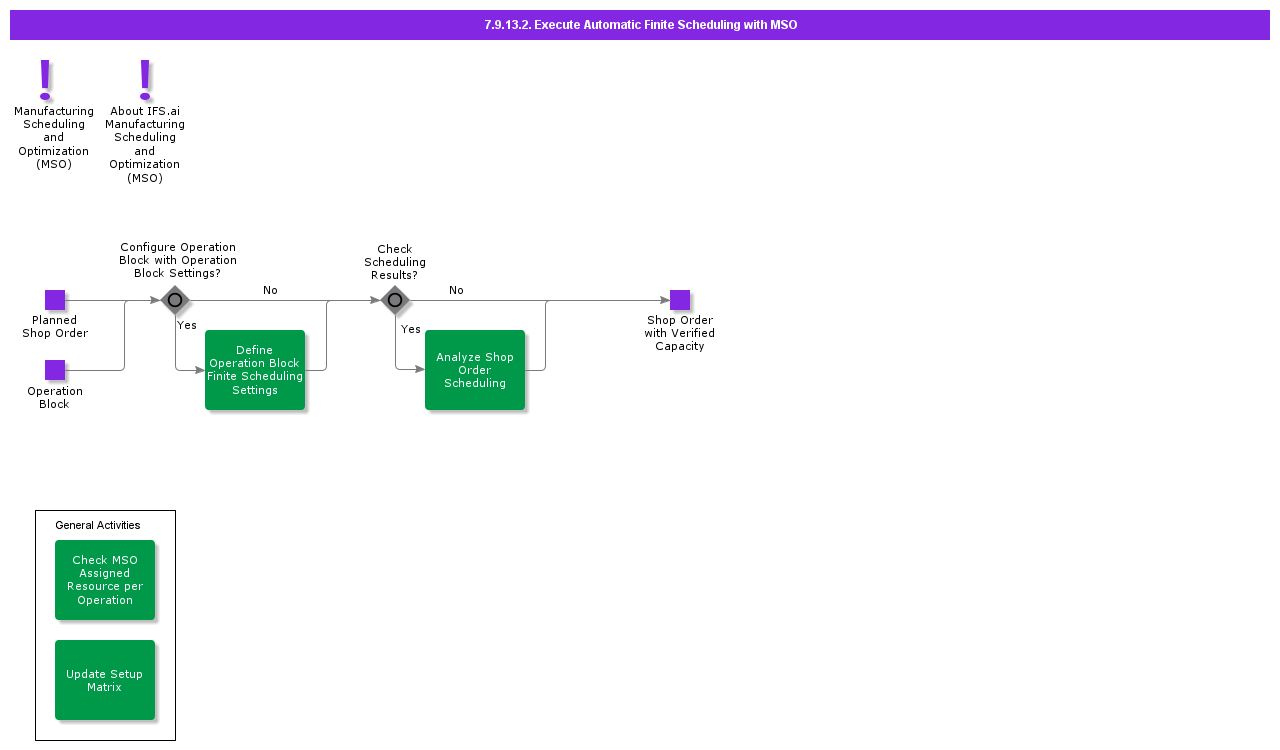Click the 'Shop Order with Verified Capacity' label

(x=680, y=334)
